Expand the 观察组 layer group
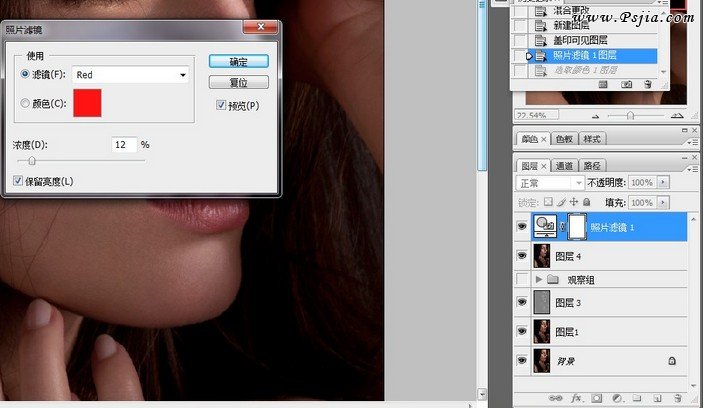Screen dimensions: 704x408 [x=541, y=280]
